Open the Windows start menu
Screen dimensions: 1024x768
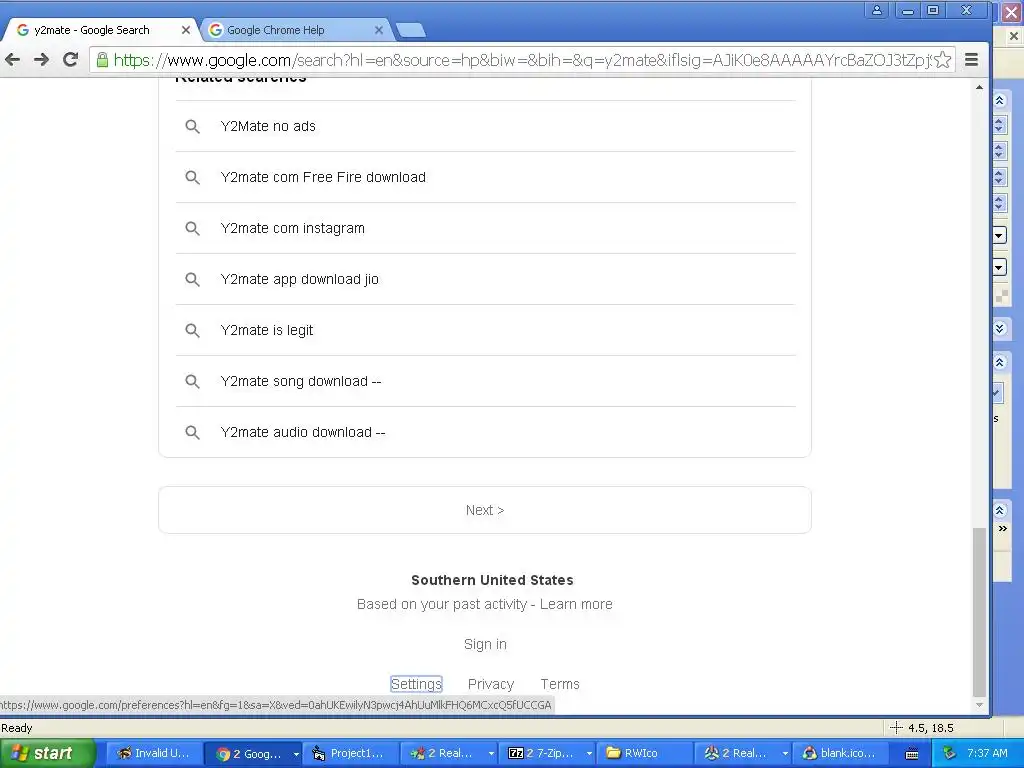point(47,753)
